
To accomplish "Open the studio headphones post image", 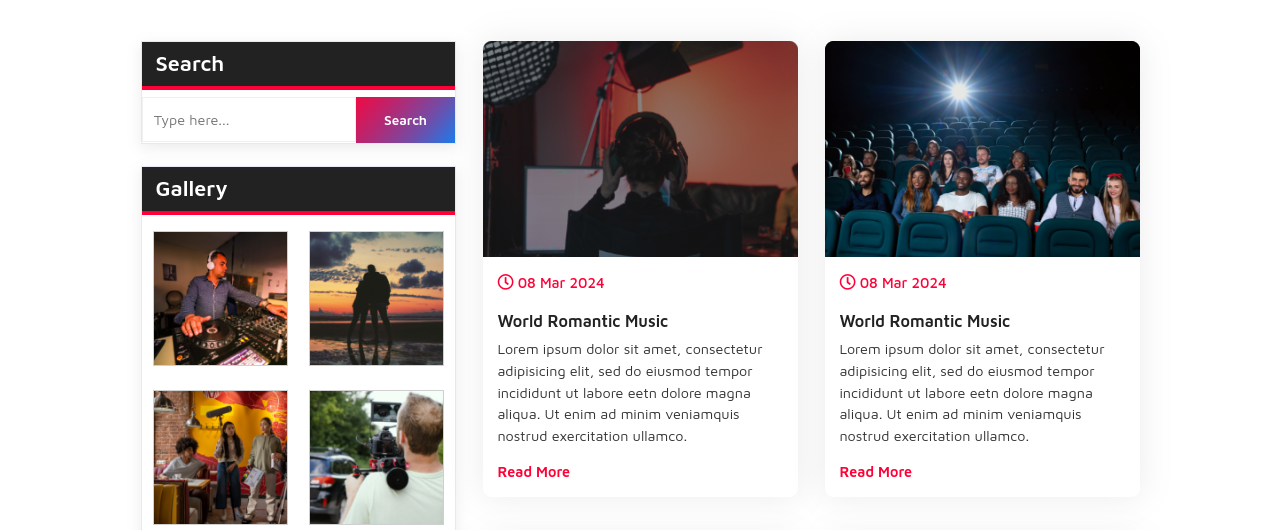I will [x=640, y=149].
